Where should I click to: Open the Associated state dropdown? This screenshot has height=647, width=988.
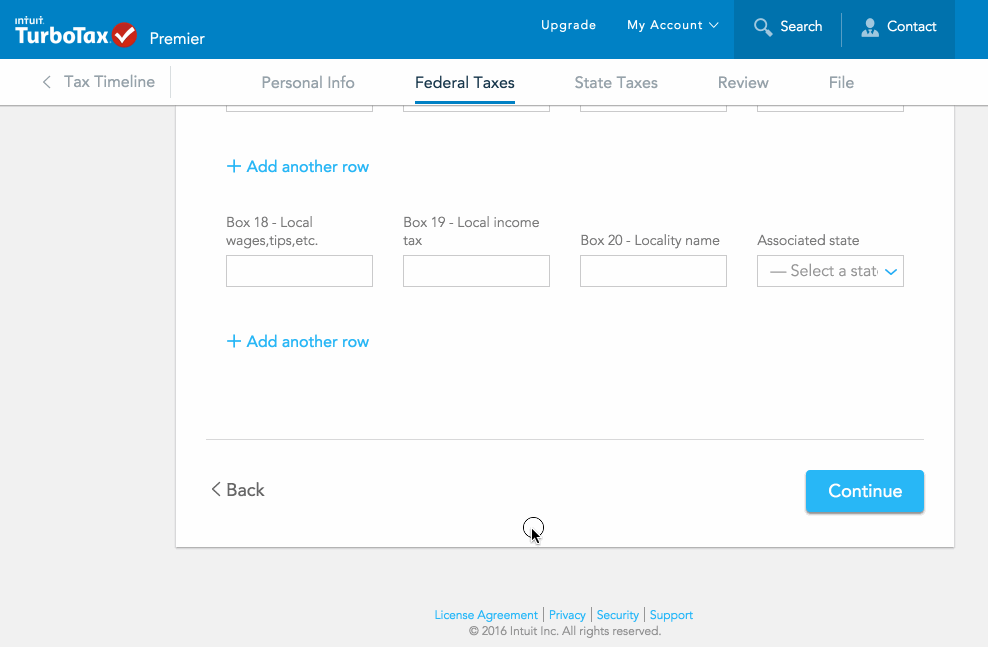830,271
